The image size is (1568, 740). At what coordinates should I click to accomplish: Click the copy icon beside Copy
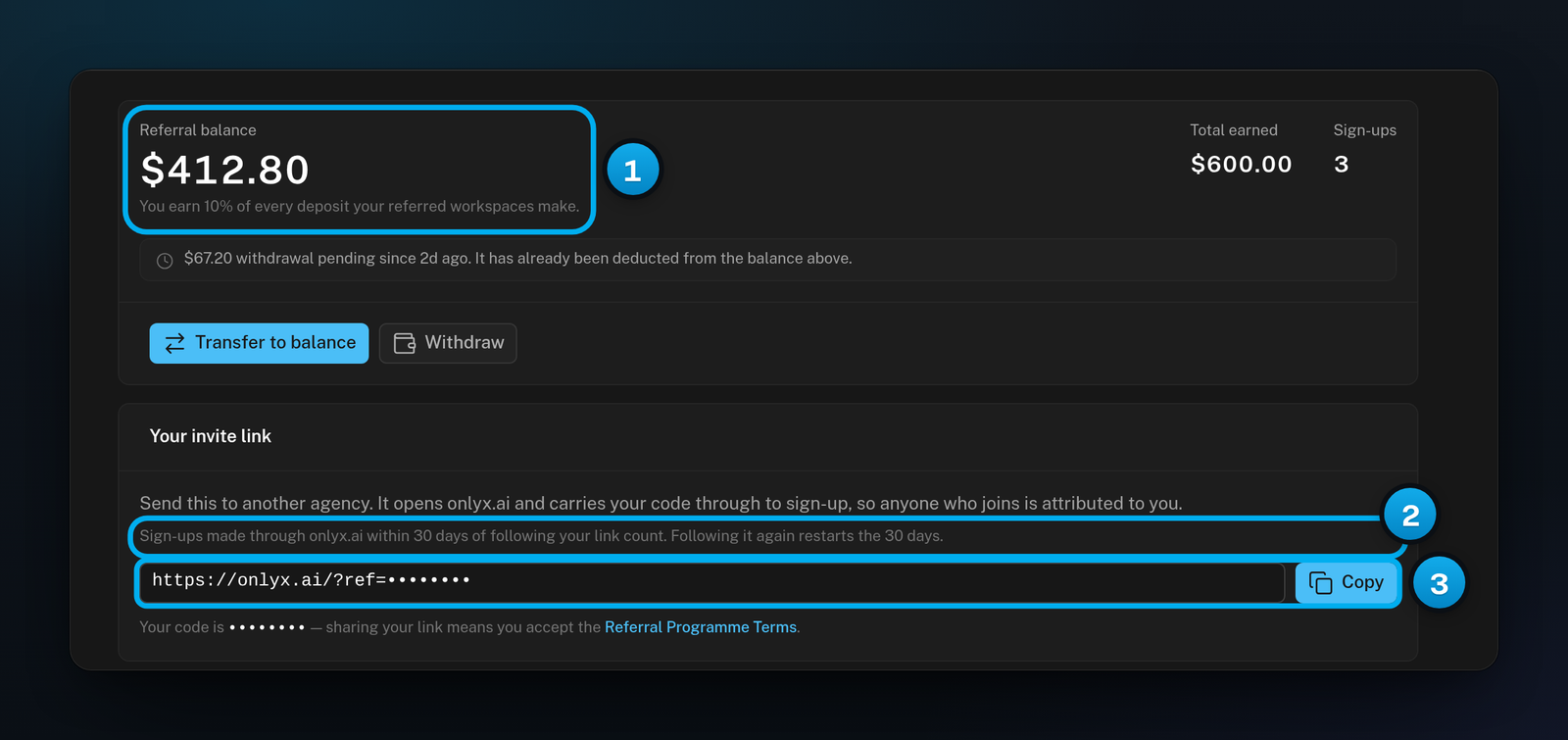point(1321,583)
